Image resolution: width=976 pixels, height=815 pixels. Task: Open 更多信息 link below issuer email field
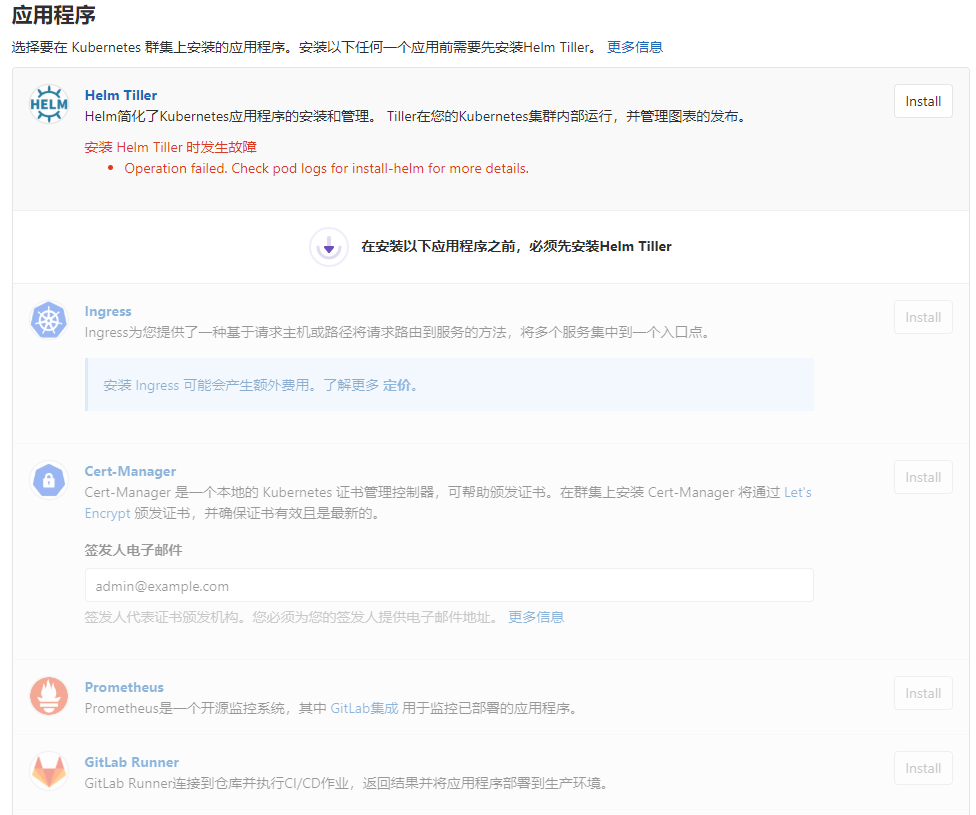tap(536, 617)
